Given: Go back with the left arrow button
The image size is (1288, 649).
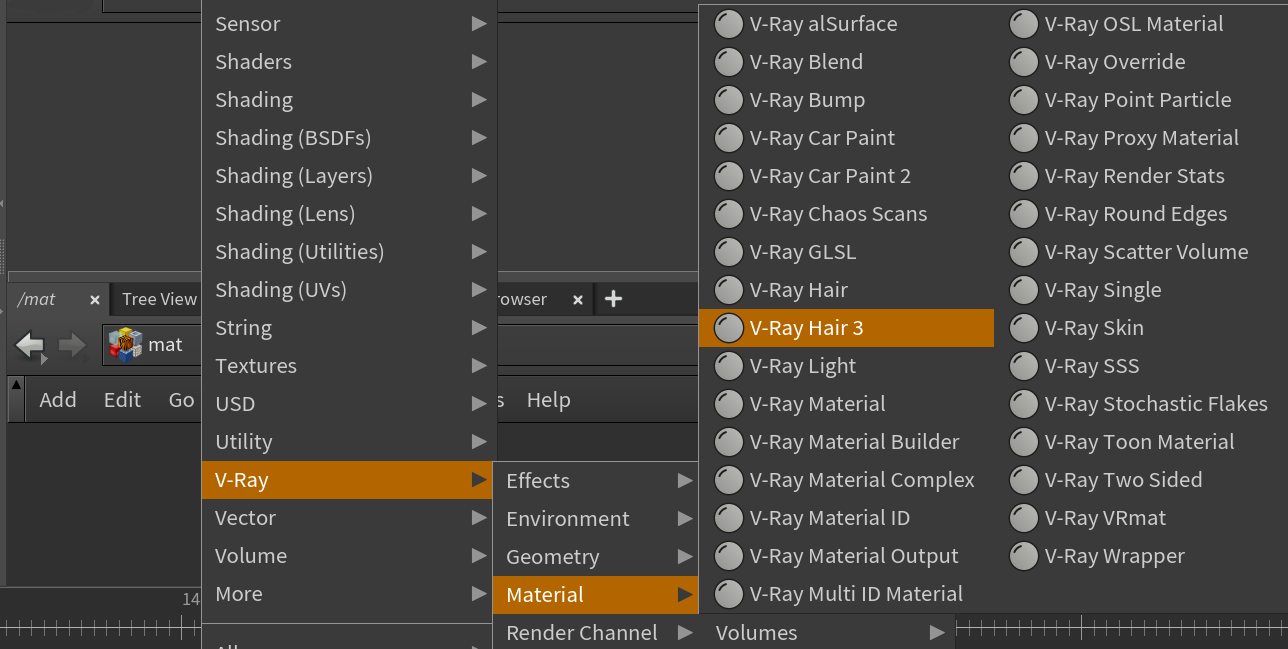Looking at the screenshot, I should (x=31, y=346).
